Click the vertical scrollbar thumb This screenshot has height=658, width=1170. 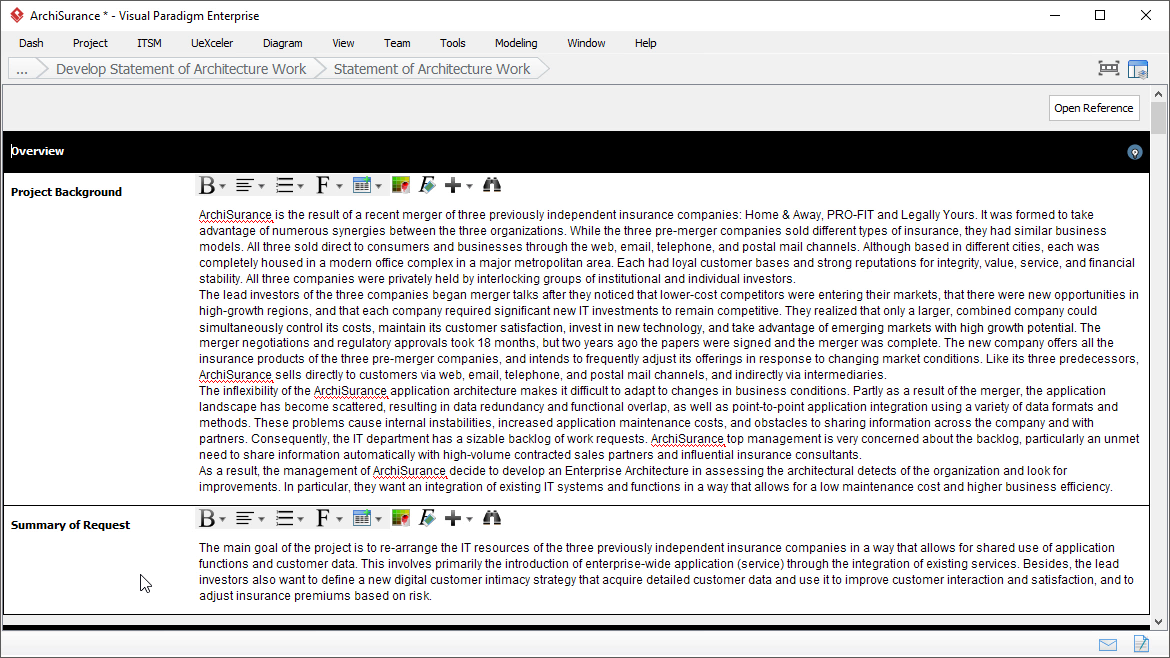click(x=1158, y=118)
